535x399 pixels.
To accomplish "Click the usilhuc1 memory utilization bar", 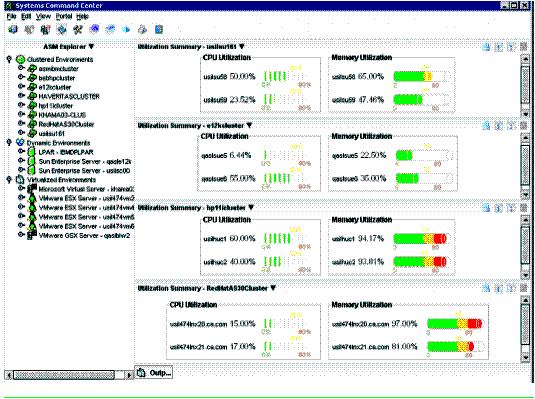I will coord(422,239).
